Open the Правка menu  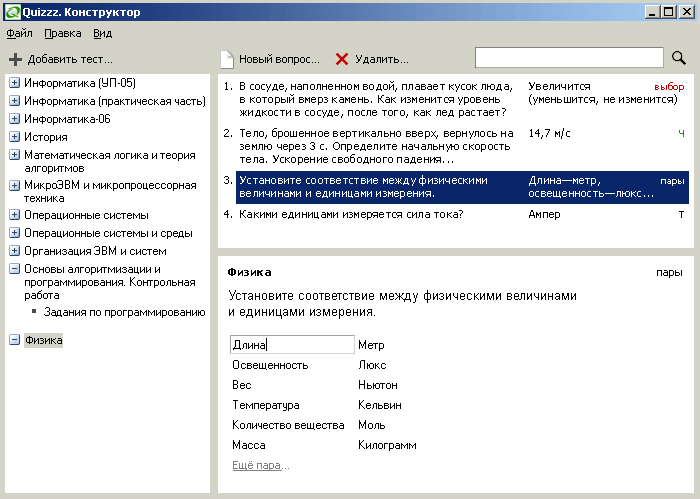click(62, 33)
